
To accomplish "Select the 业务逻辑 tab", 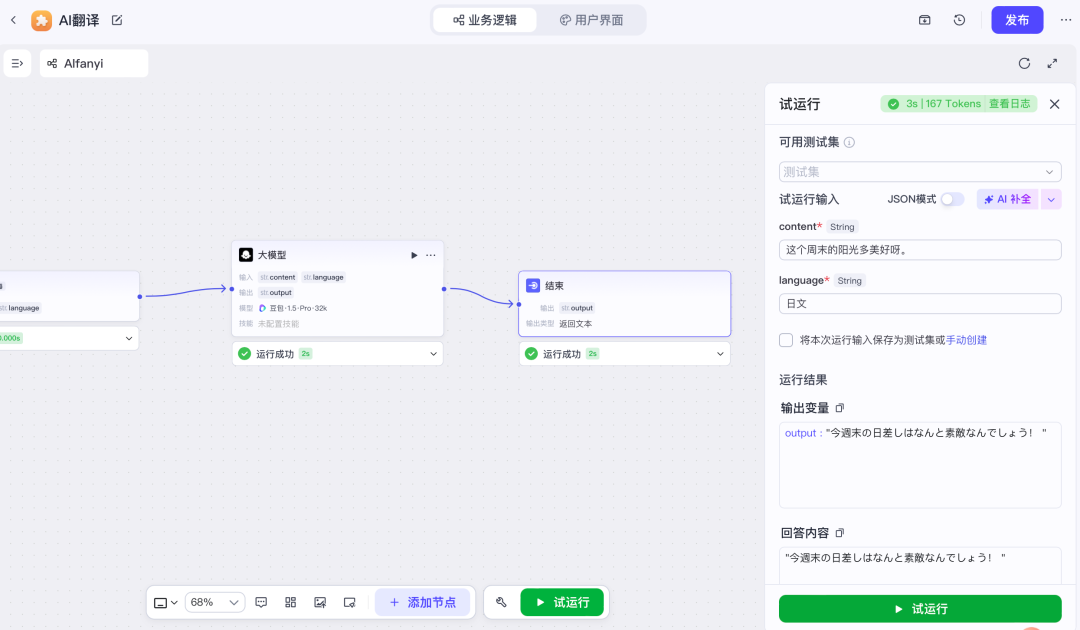I will 485,20.
